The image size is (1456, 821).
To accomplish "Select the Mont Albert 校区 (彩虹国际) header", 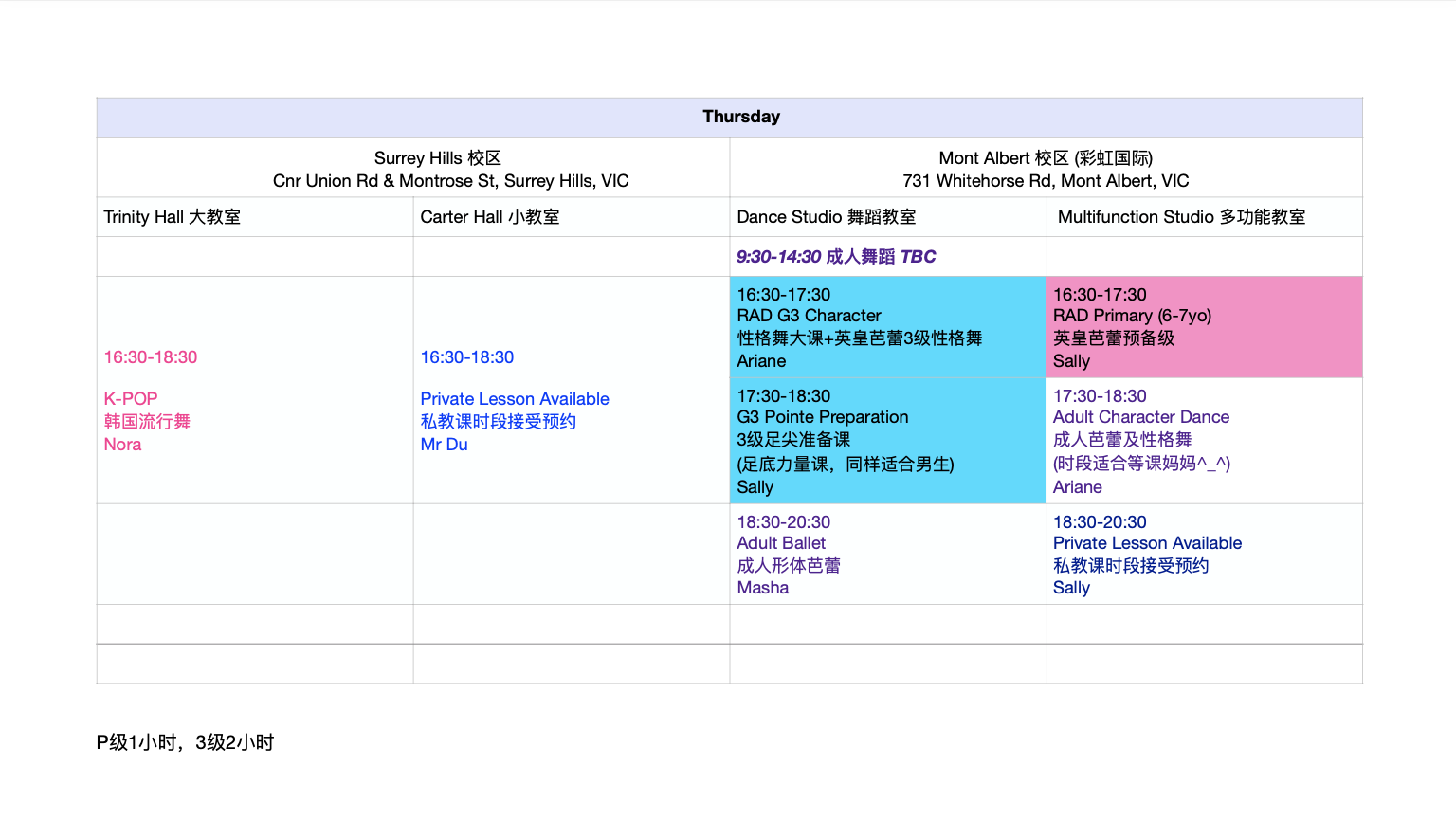I will 1045,169.
